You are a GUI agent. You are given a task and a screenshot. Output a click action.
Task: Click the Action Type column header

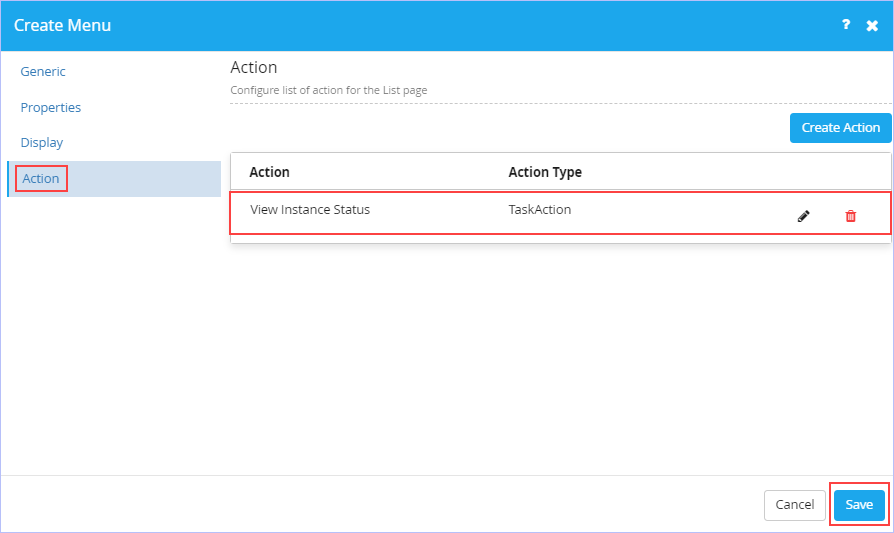[544, 172]
